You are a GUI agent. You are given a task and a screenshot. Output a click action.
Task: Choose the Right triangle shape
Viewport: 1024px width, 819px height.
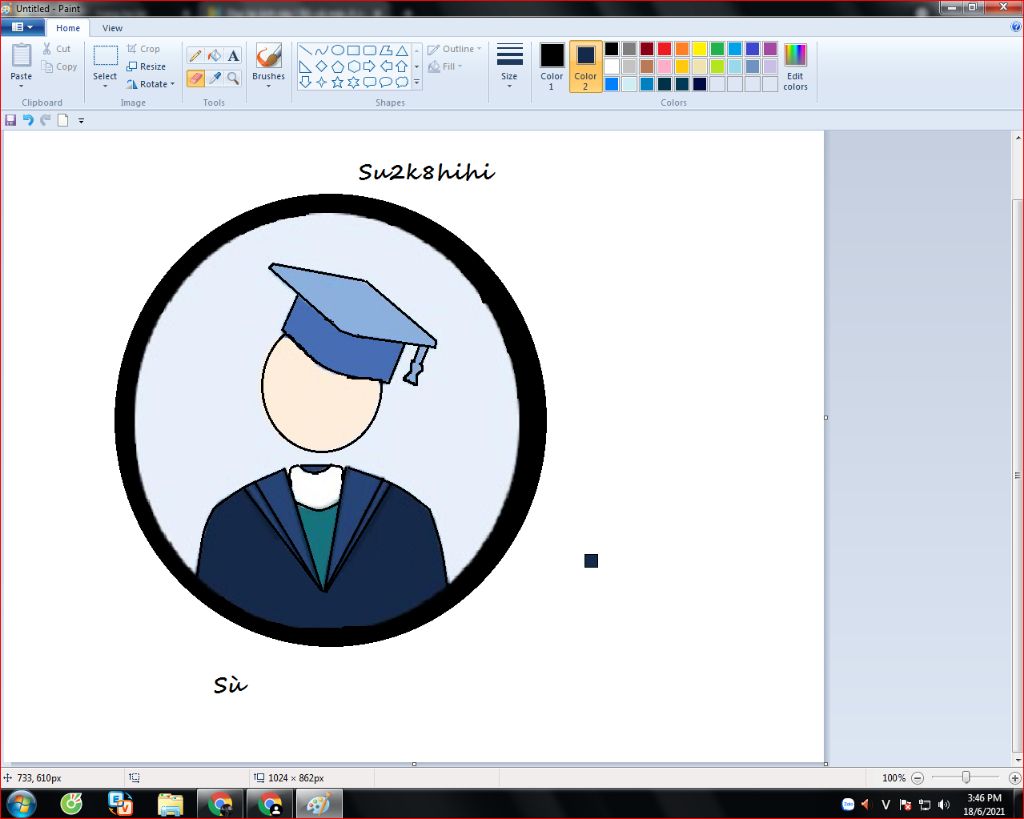[305, 66]
